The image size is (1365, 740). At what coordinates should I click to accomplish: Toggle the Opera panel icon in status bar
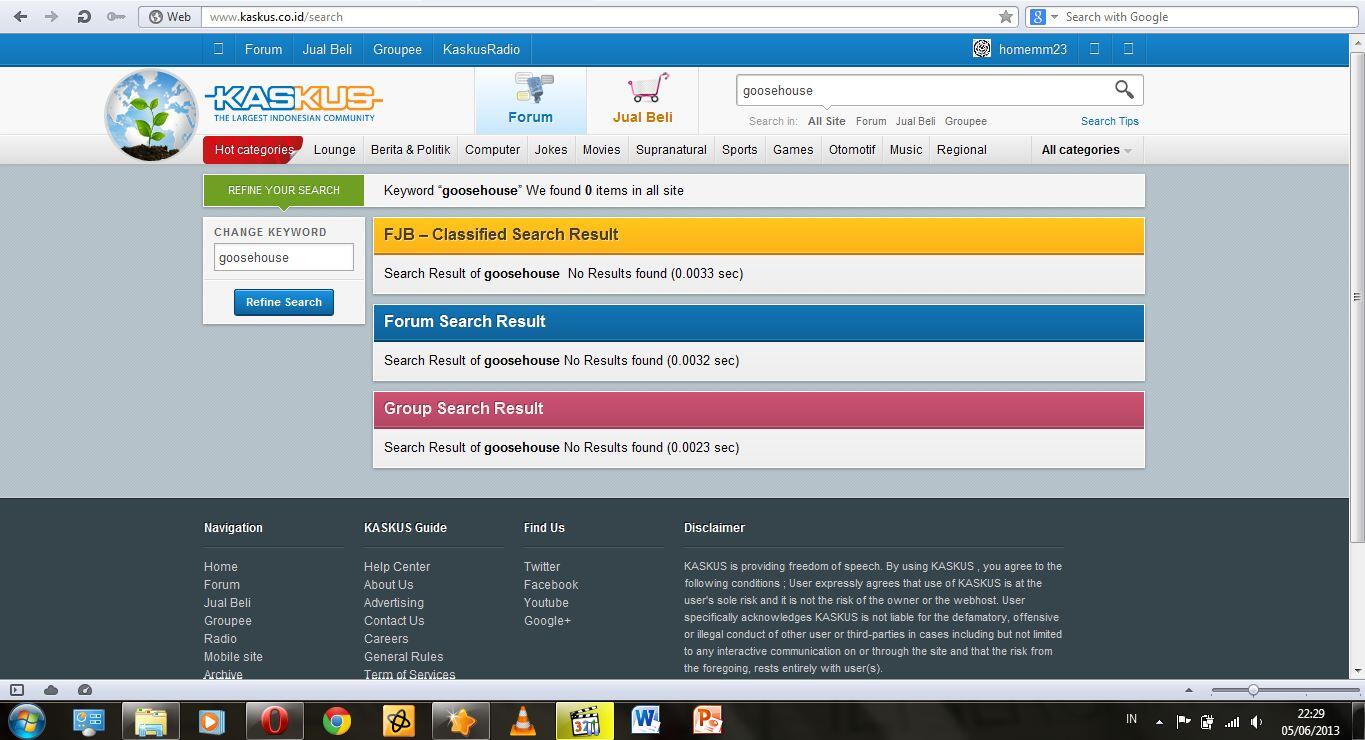pyautogui.click(x=17, y=690)
